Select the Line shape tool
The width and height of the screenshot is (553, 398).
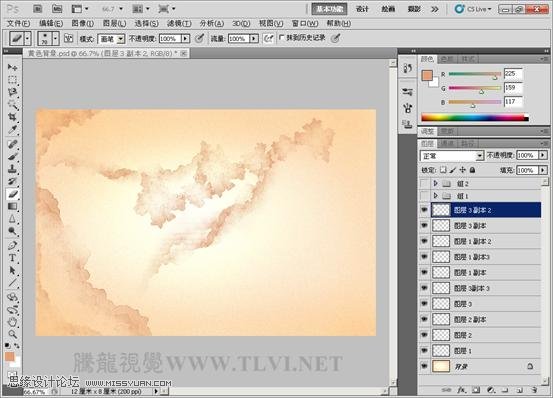13,283
